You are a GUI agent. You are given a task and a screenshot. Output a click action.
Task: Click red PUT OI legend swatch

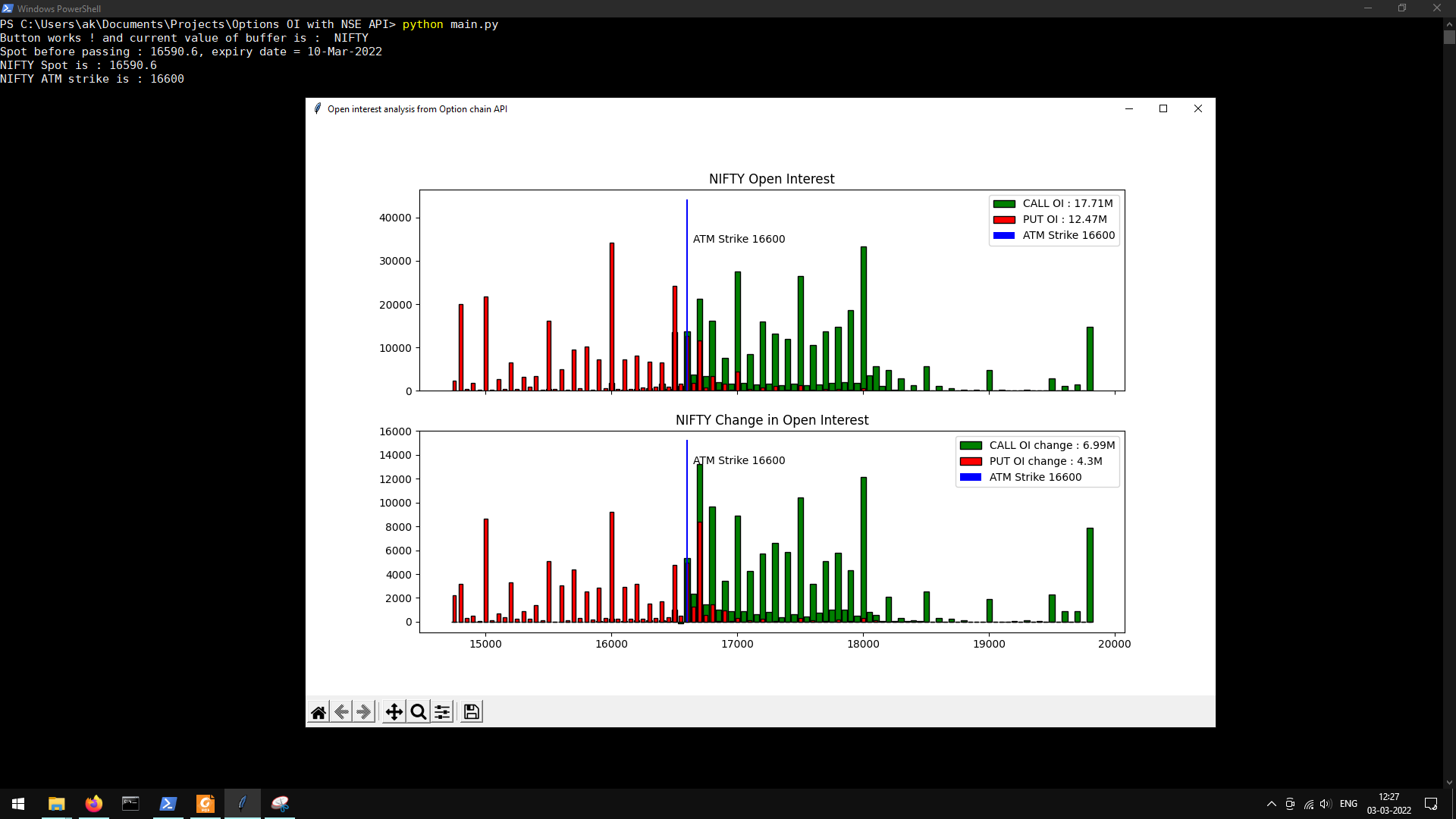point(1004,220)
